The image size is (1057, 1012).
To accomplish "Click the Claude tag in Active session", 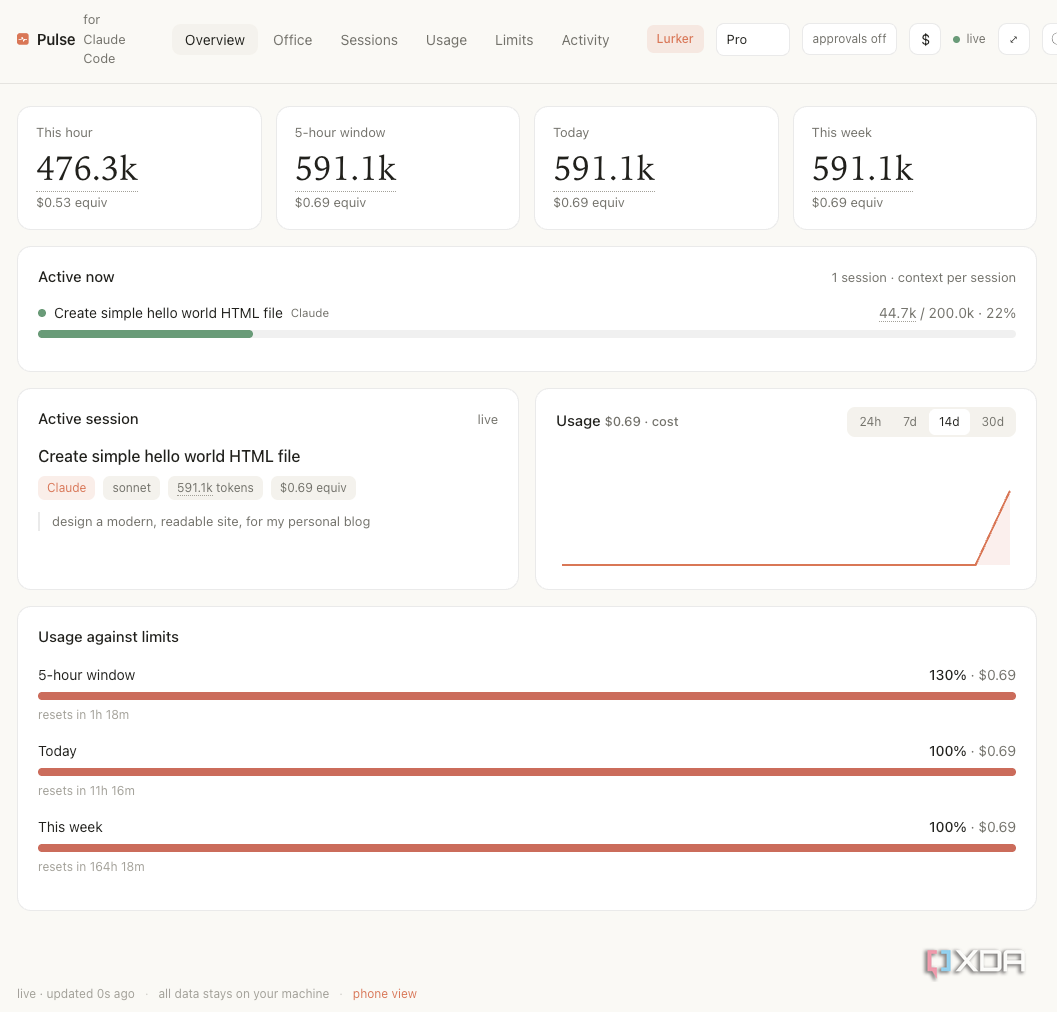I will [x=67, y=487].
